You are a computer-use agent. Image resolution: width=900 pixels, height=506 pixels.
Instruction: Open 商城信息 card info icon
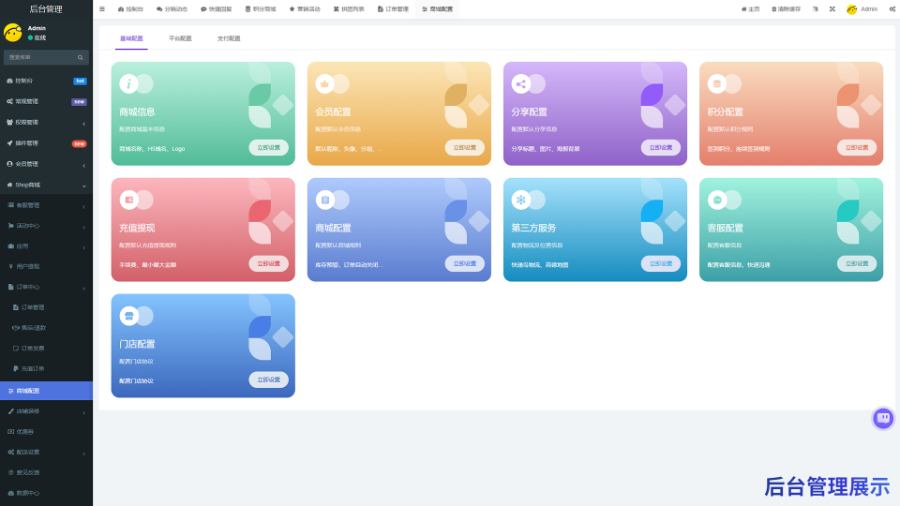click(x=129, y=84)
